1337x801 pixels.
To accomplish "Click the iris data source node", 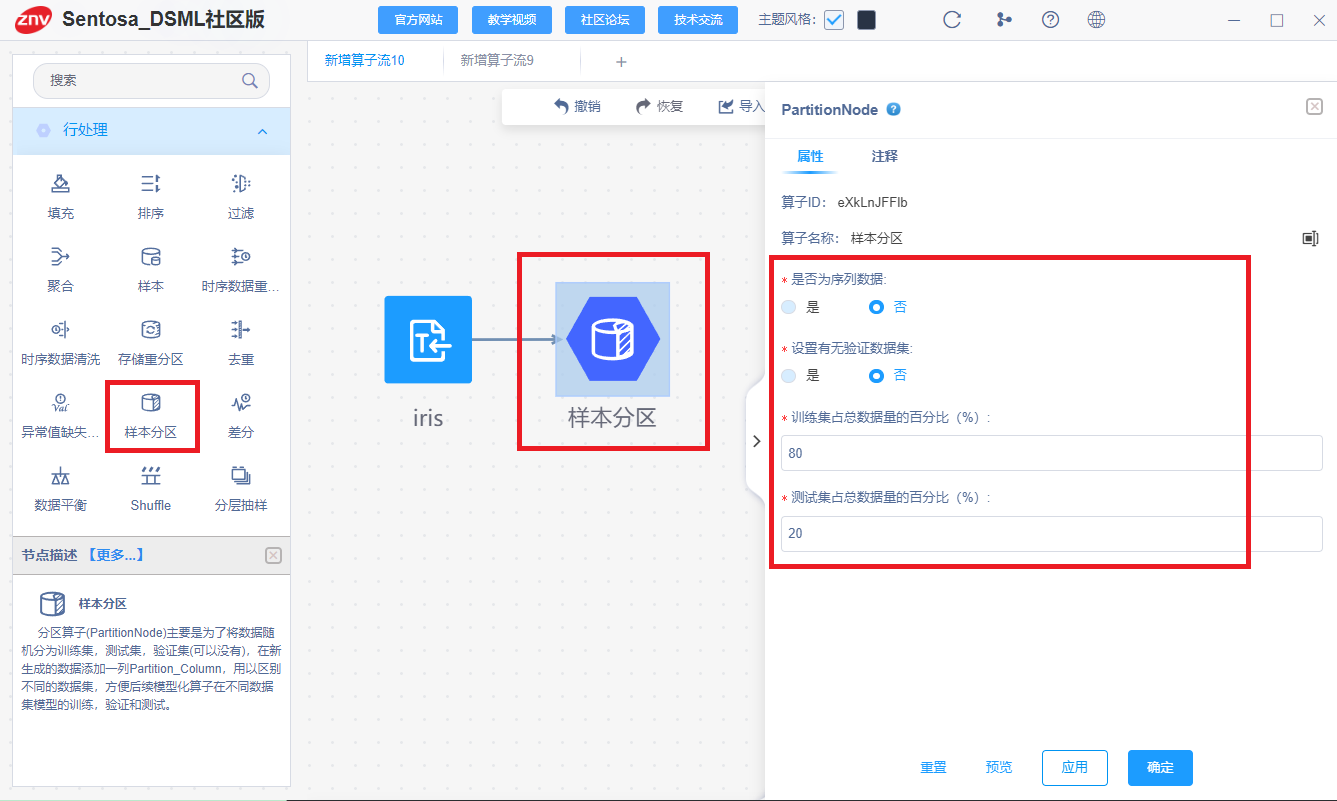I will pyautogui.click(x=428, y=340).
